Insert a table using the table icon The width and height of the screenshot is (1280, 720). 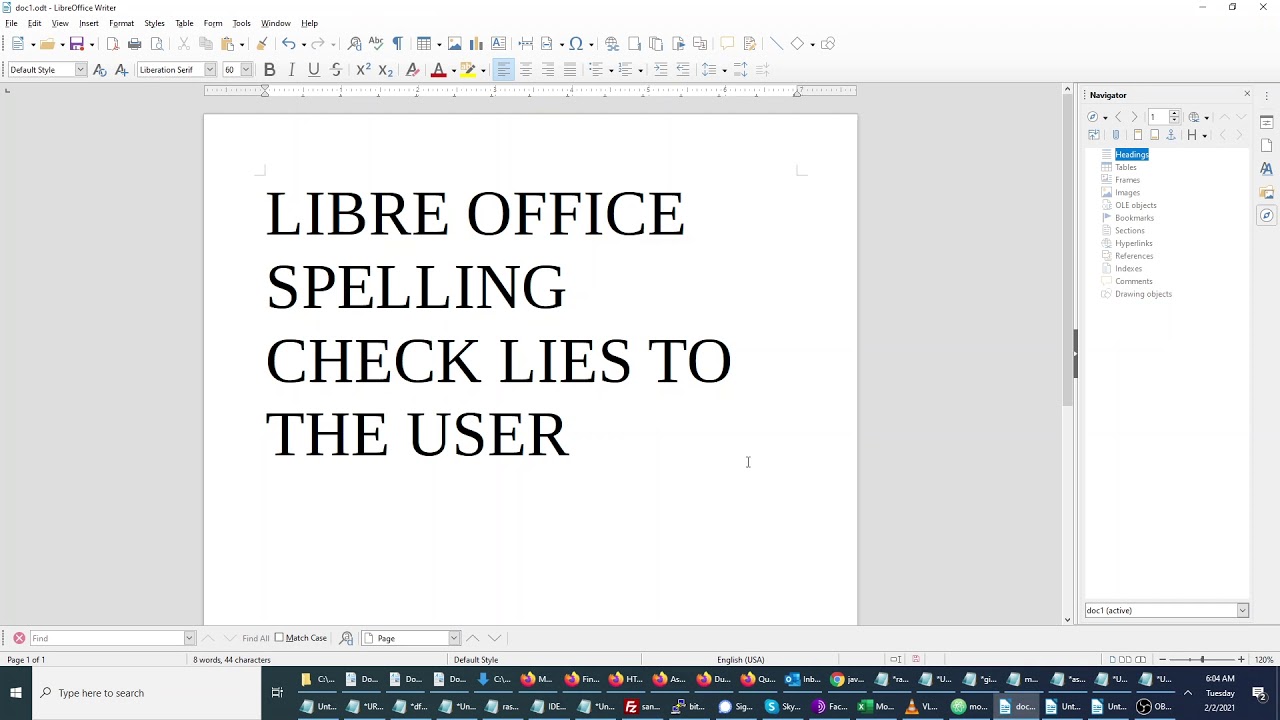[424, 44]
